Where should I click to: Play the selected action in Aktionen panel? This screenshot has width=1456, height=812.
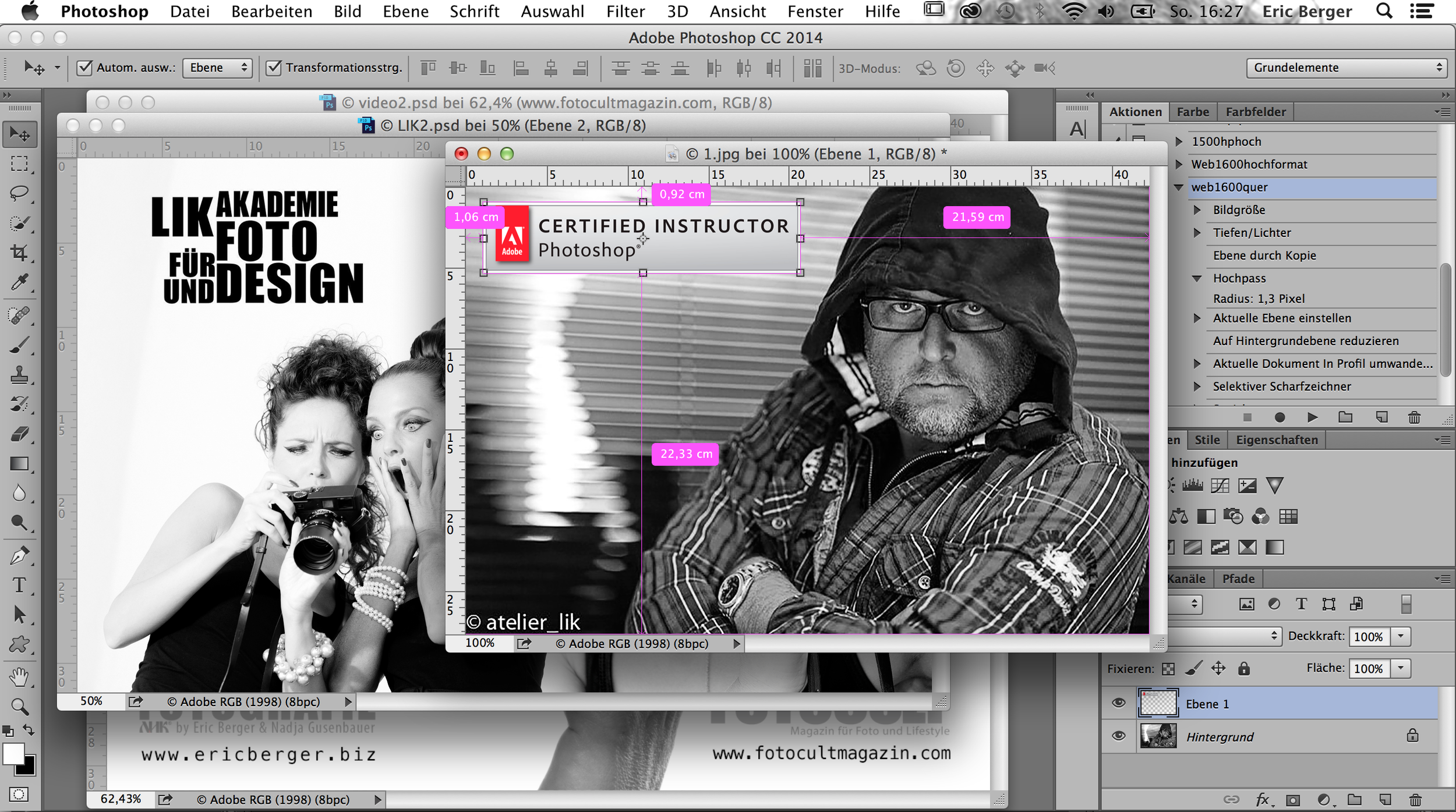click(x=1312, y=417)
